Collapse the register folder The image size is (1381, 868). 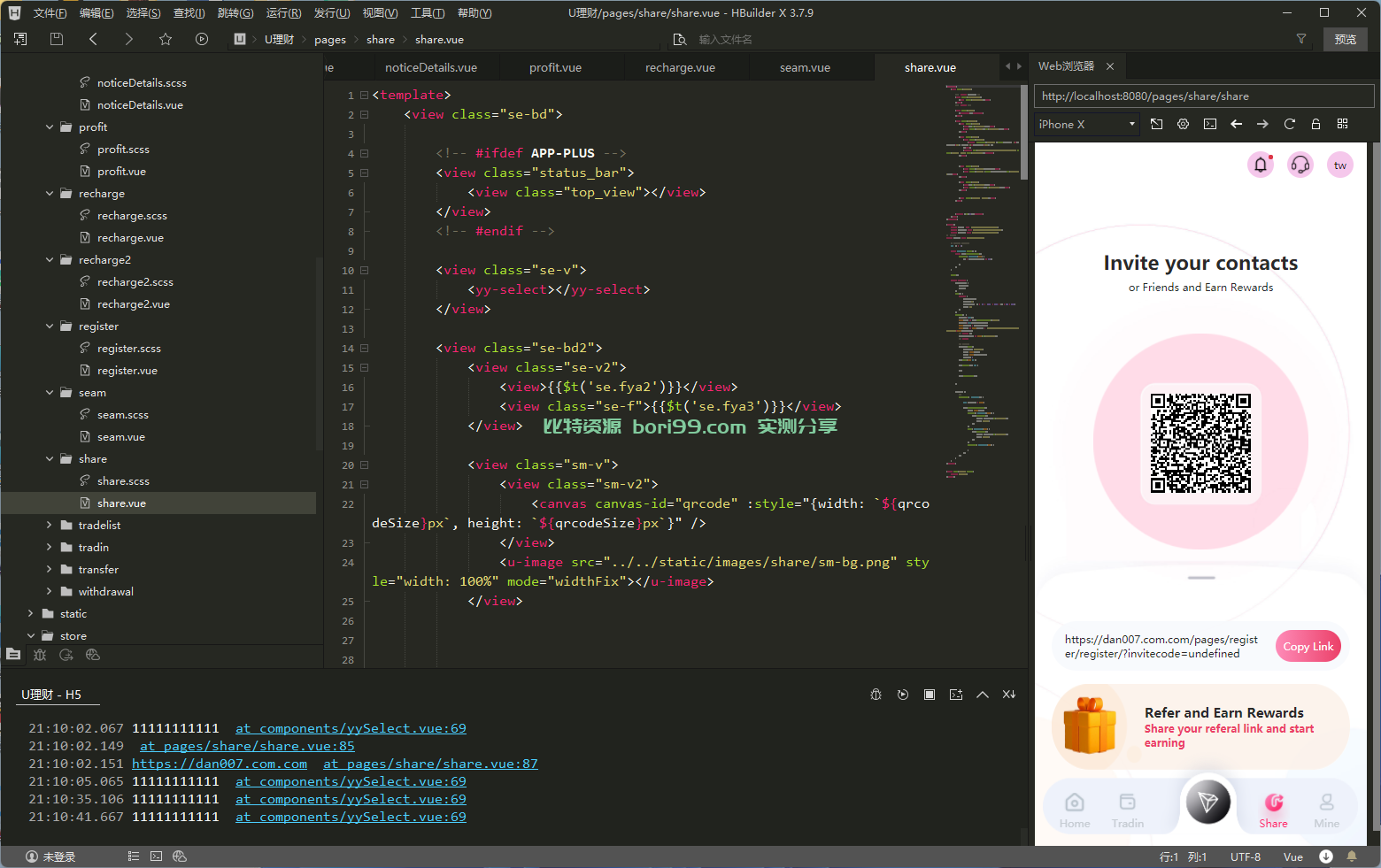[x=50, y=326]
